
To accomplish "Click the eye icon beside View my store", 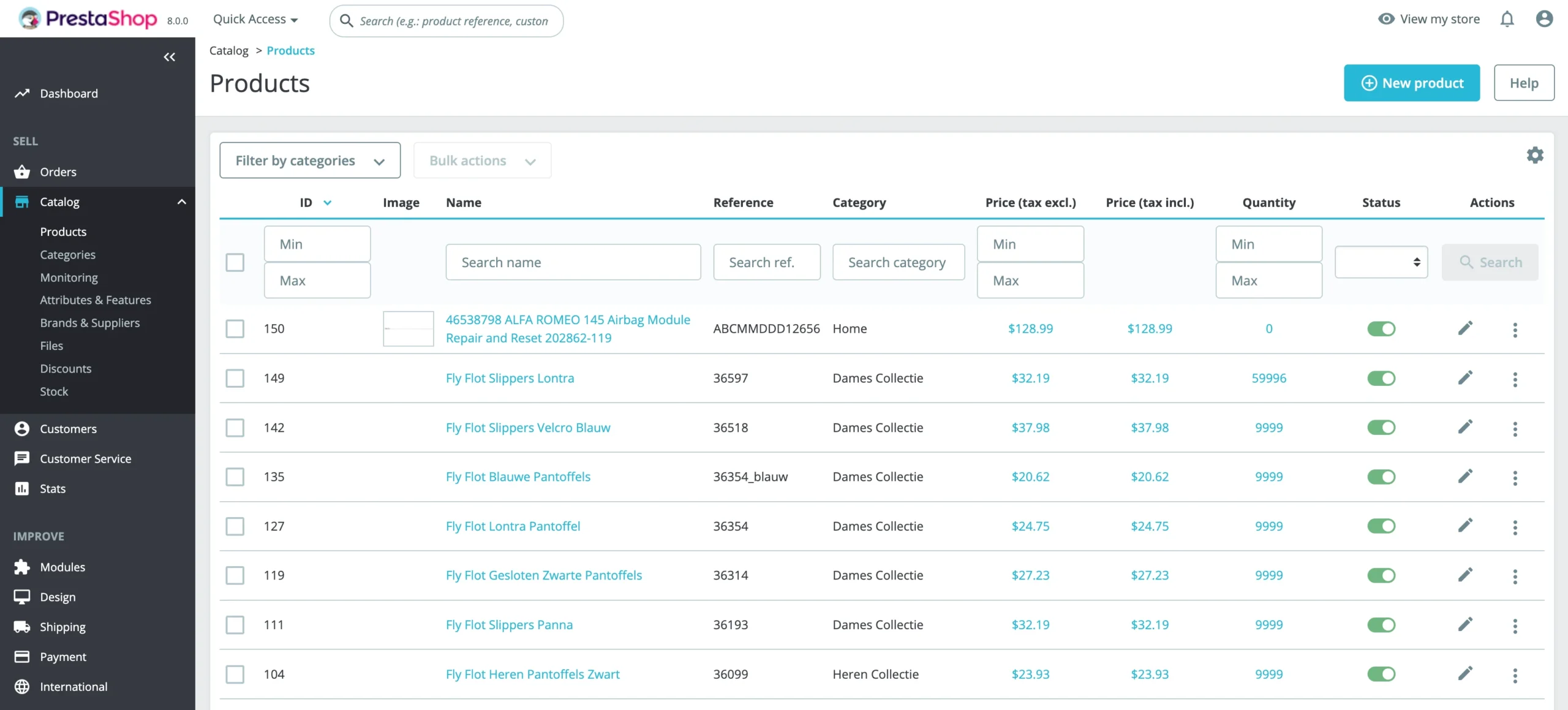I will point(1386,19).
